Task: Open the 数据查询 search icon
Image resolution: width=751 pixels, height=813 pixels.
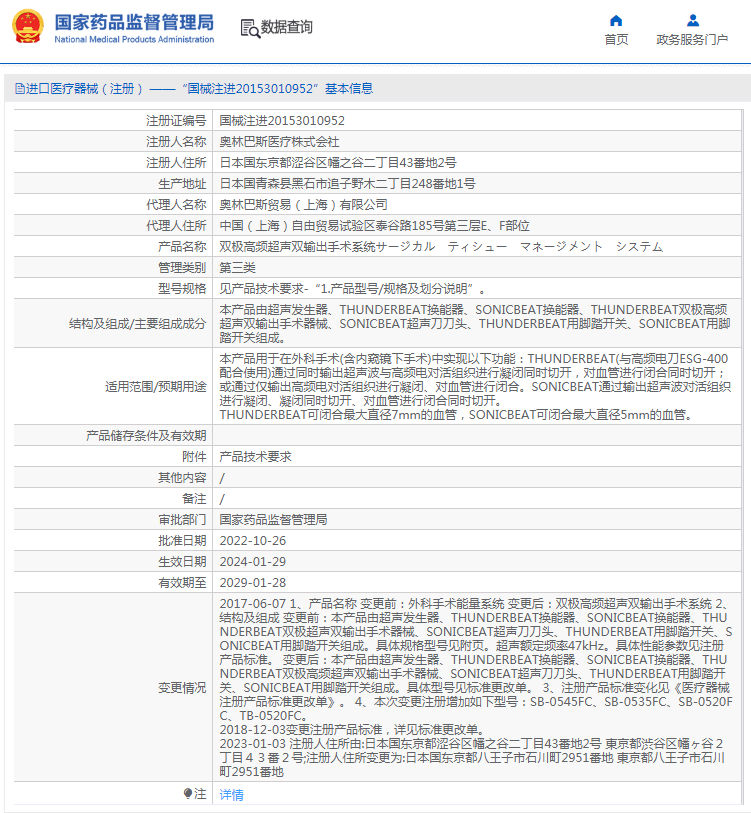Action: 250,29
